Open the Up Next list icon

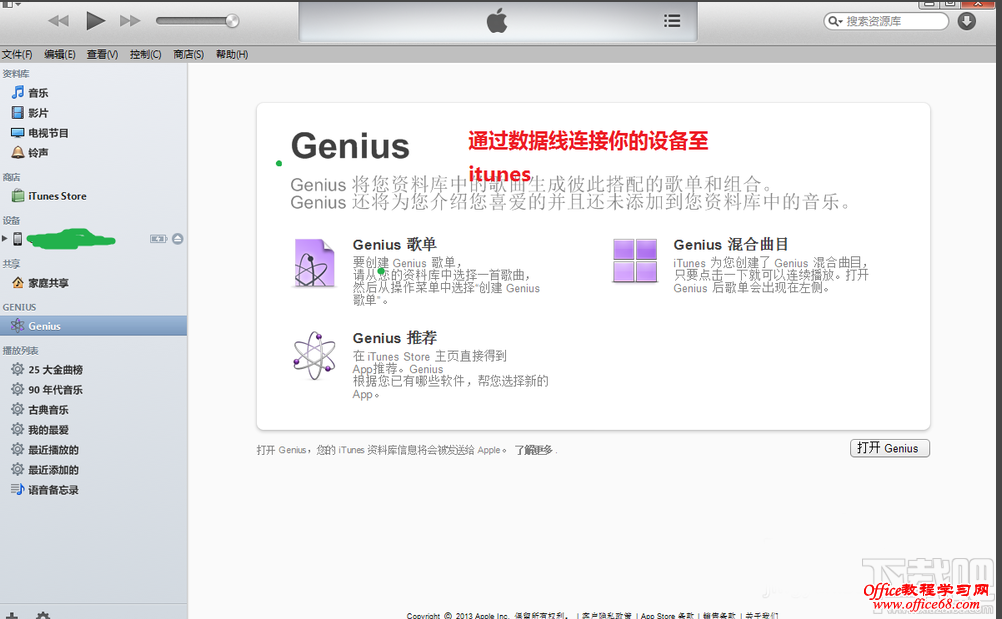pos(672,20)
